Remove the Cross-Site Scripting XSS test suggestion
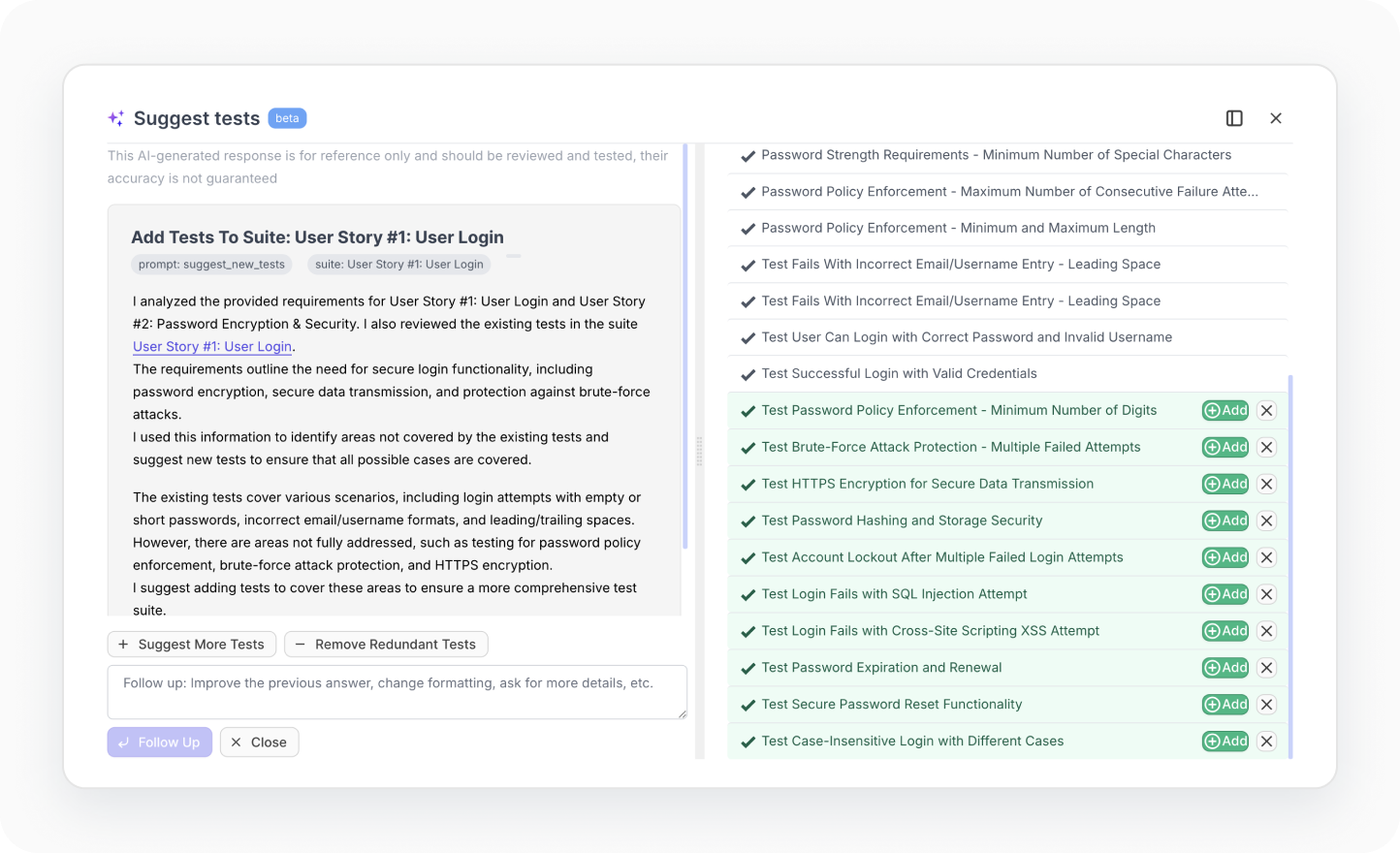 (x=1266, y=631)
